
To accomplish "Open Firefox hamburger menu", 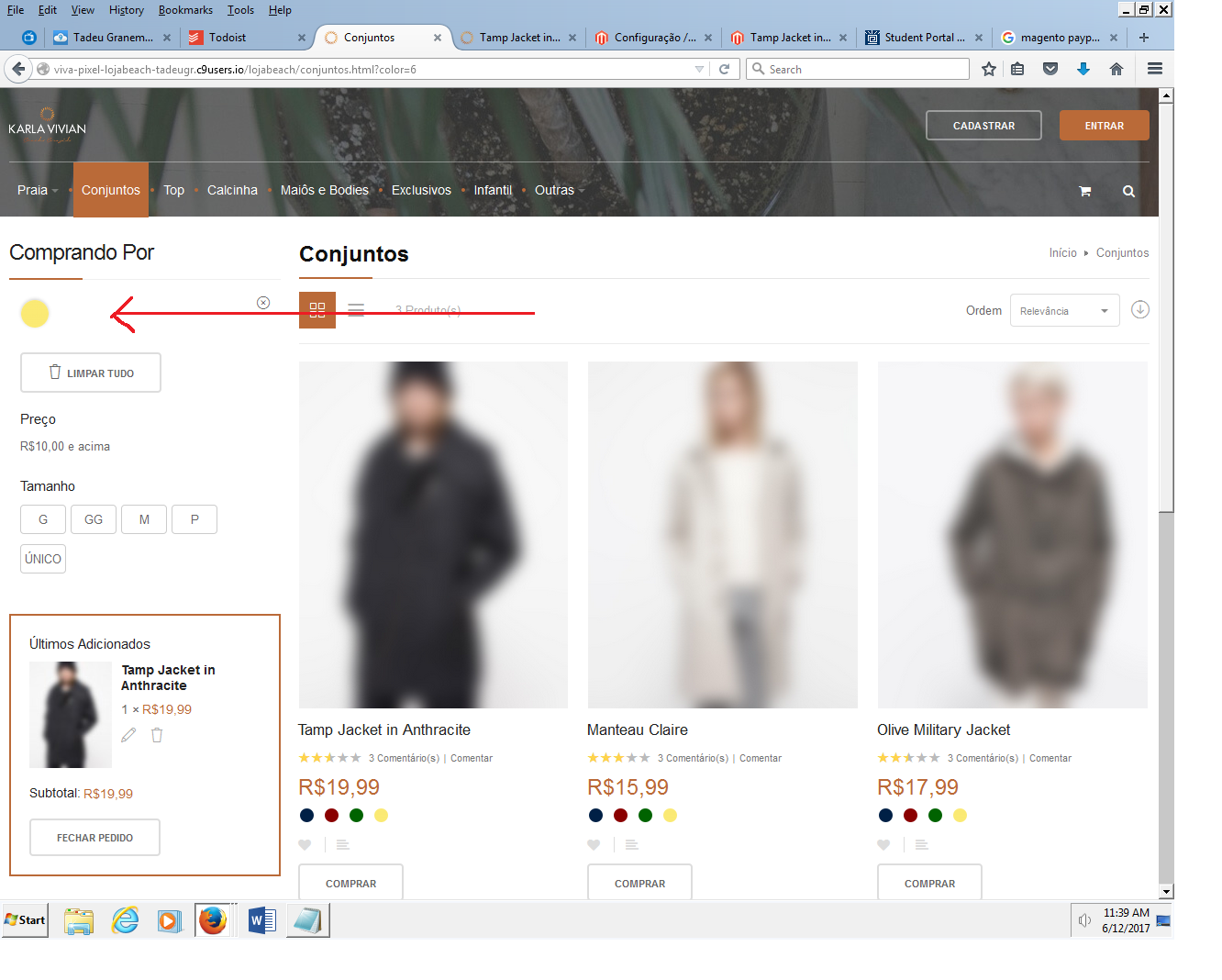I will point(1155,69).
